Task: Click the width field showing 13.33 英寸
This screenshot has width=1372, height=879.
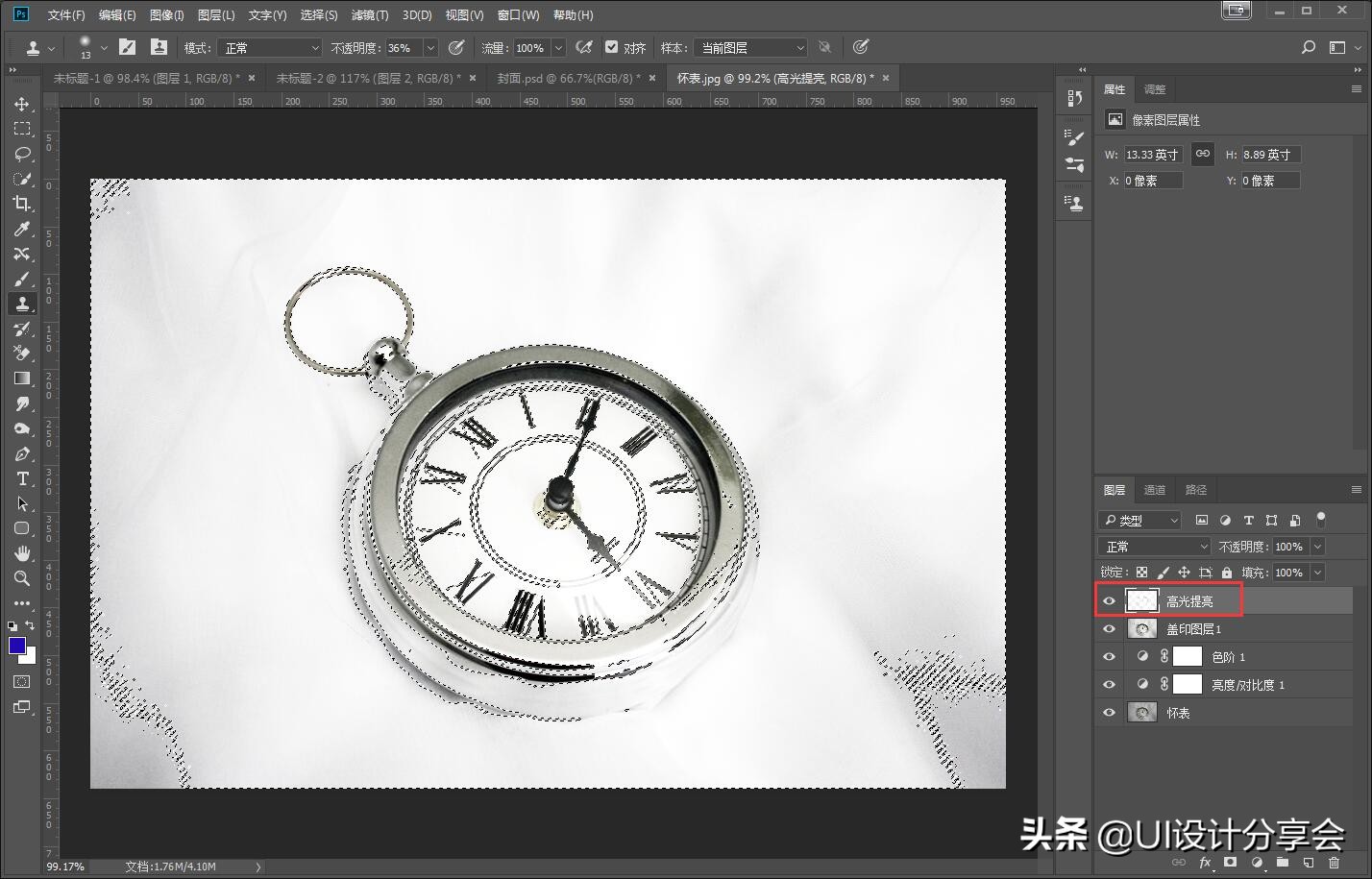Action: click(1152, 155)
